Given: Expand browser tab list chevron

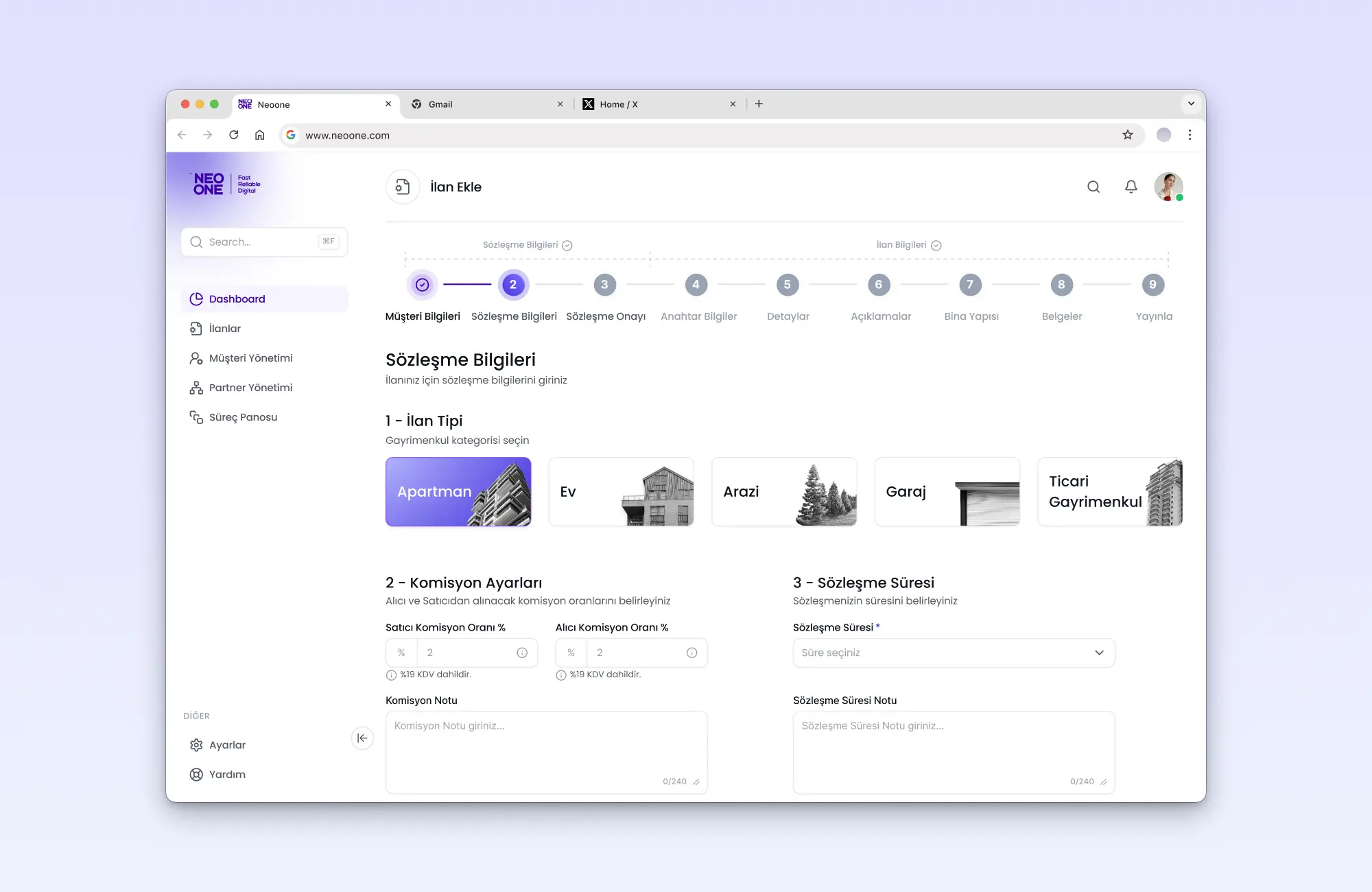Looking at the screenshot, I should click(x=1191, y=104).
